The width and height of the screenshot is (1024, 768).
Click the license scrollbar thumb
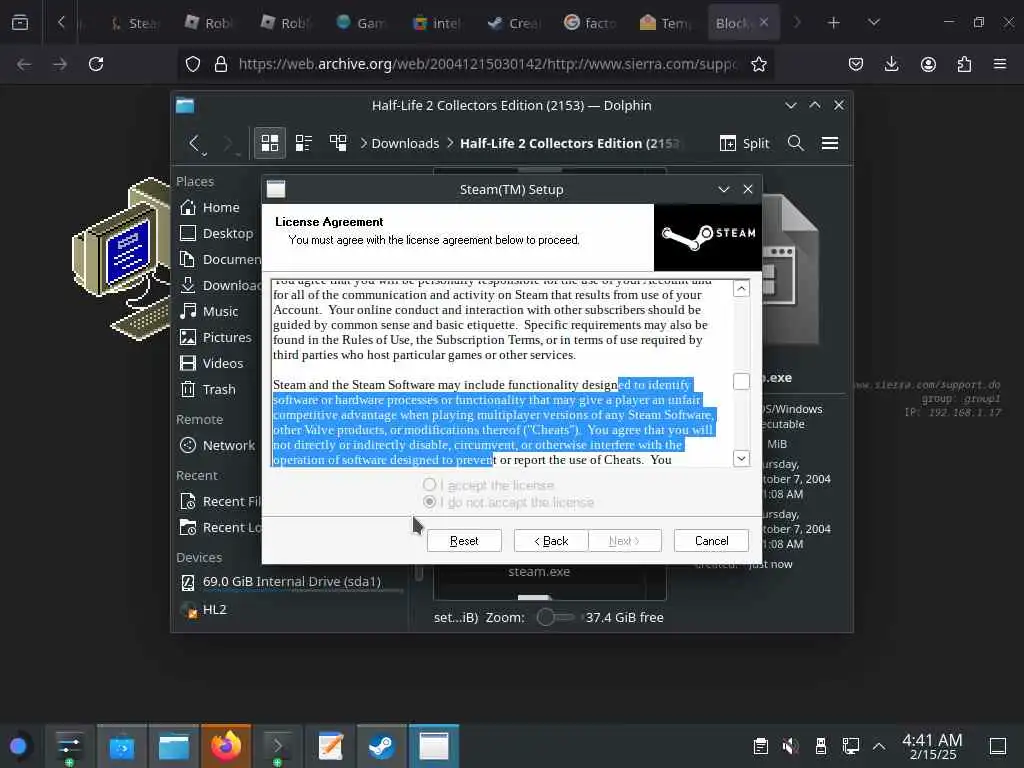[741, 381]
